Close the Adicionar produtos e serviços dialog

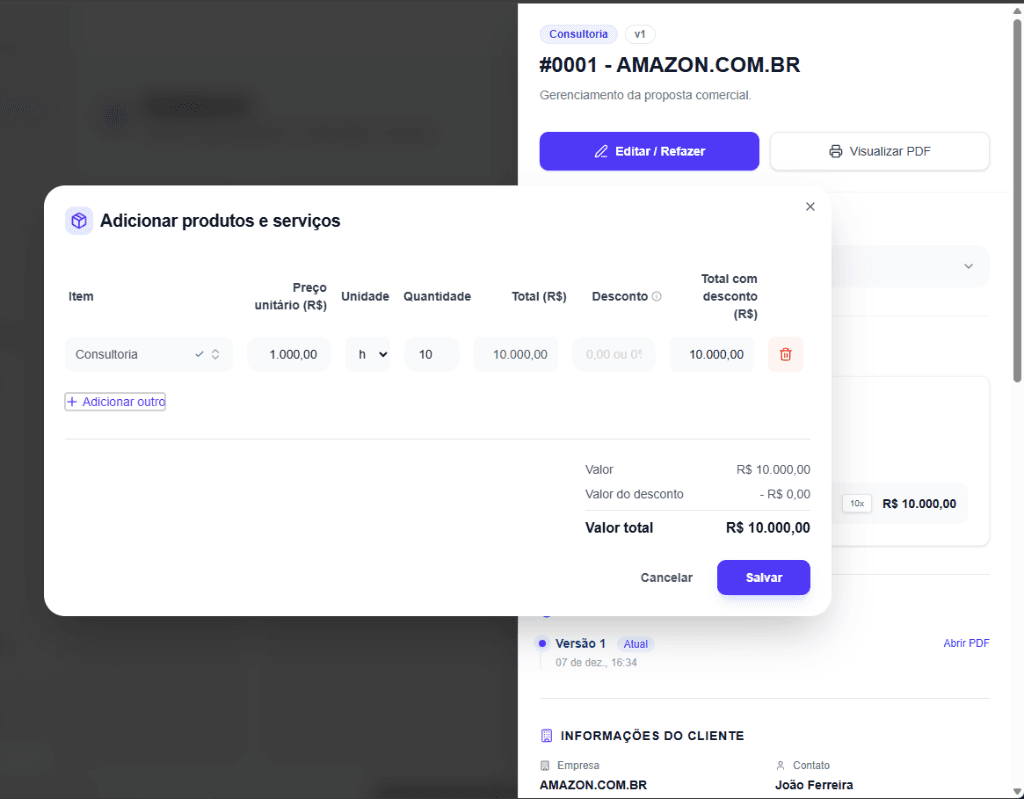pyautogui.click(x=810, y=207)
